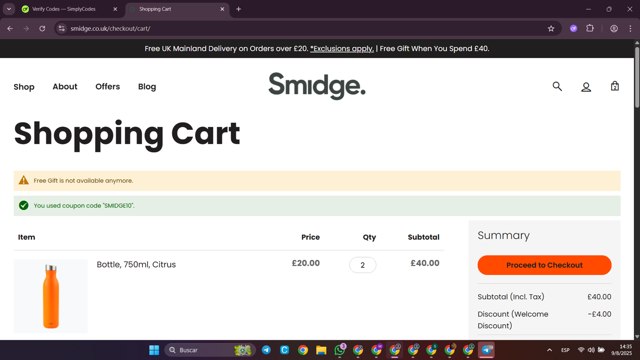Open the Bottle, 750ml, Citrus product link
Image resolution: width=640 pixels, height=360 pixels.
point(136,264)
